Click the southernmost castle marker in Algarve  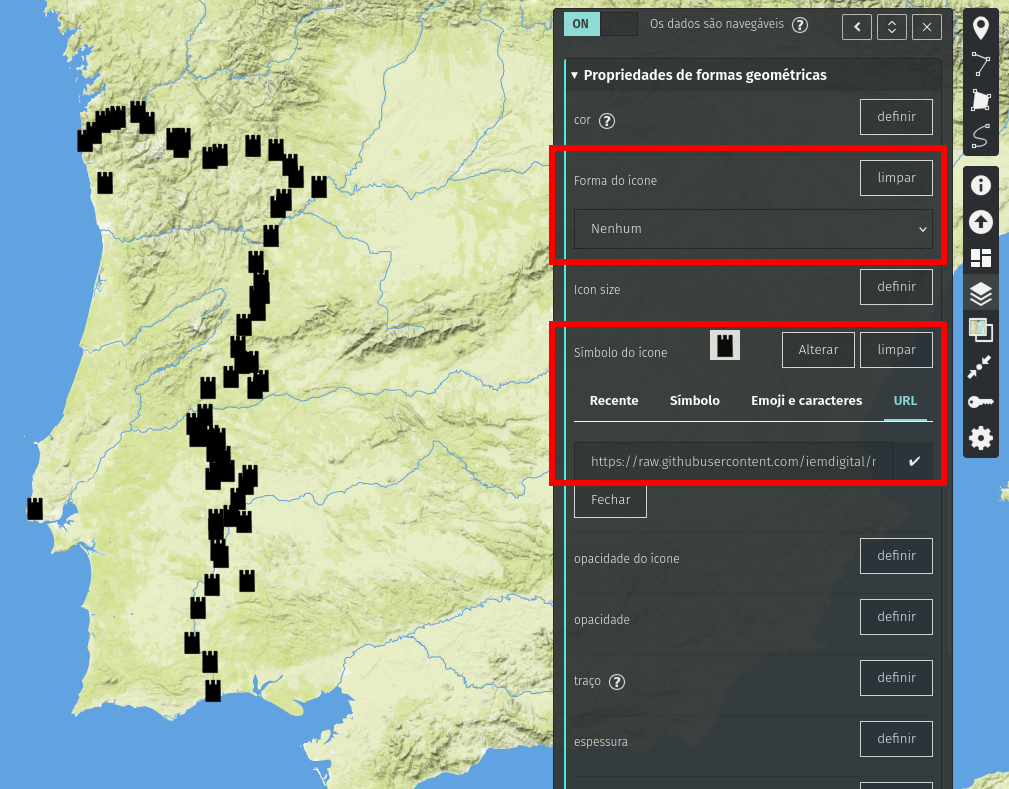(213, 691)
